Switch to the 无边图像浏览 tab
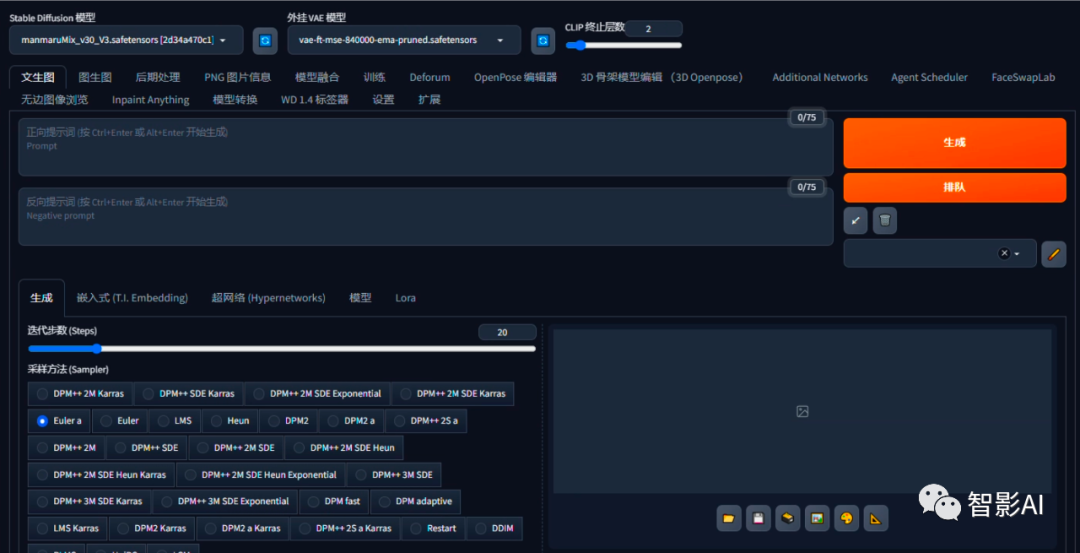The height and width of the screenshot is (553, 1080). point(54,100)
